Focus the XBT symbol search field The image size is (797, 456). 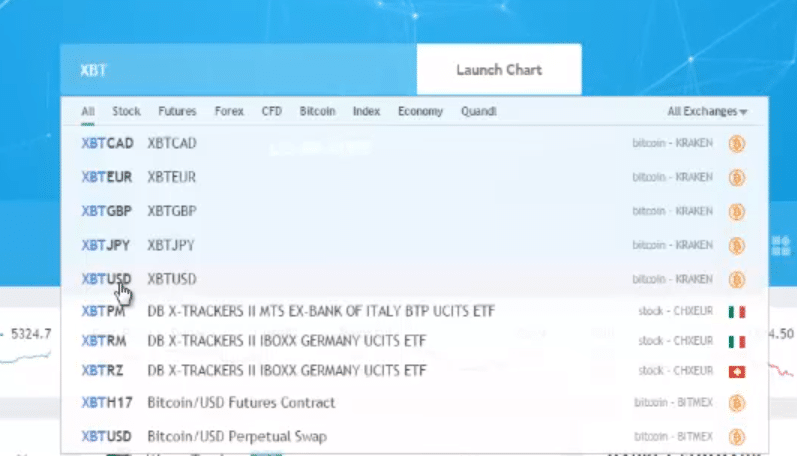(x=238, y=70)
